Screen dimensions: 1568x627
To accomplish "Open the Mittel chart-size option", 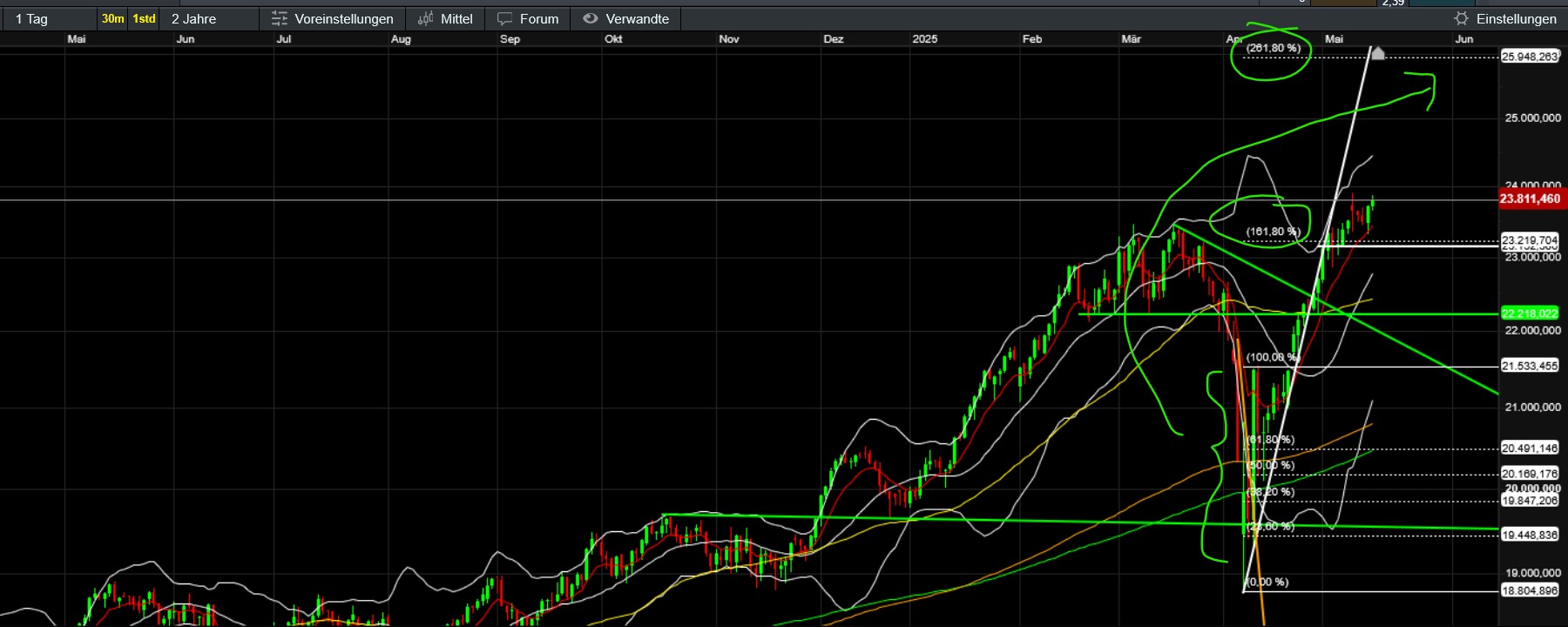I will coord(445,18).
